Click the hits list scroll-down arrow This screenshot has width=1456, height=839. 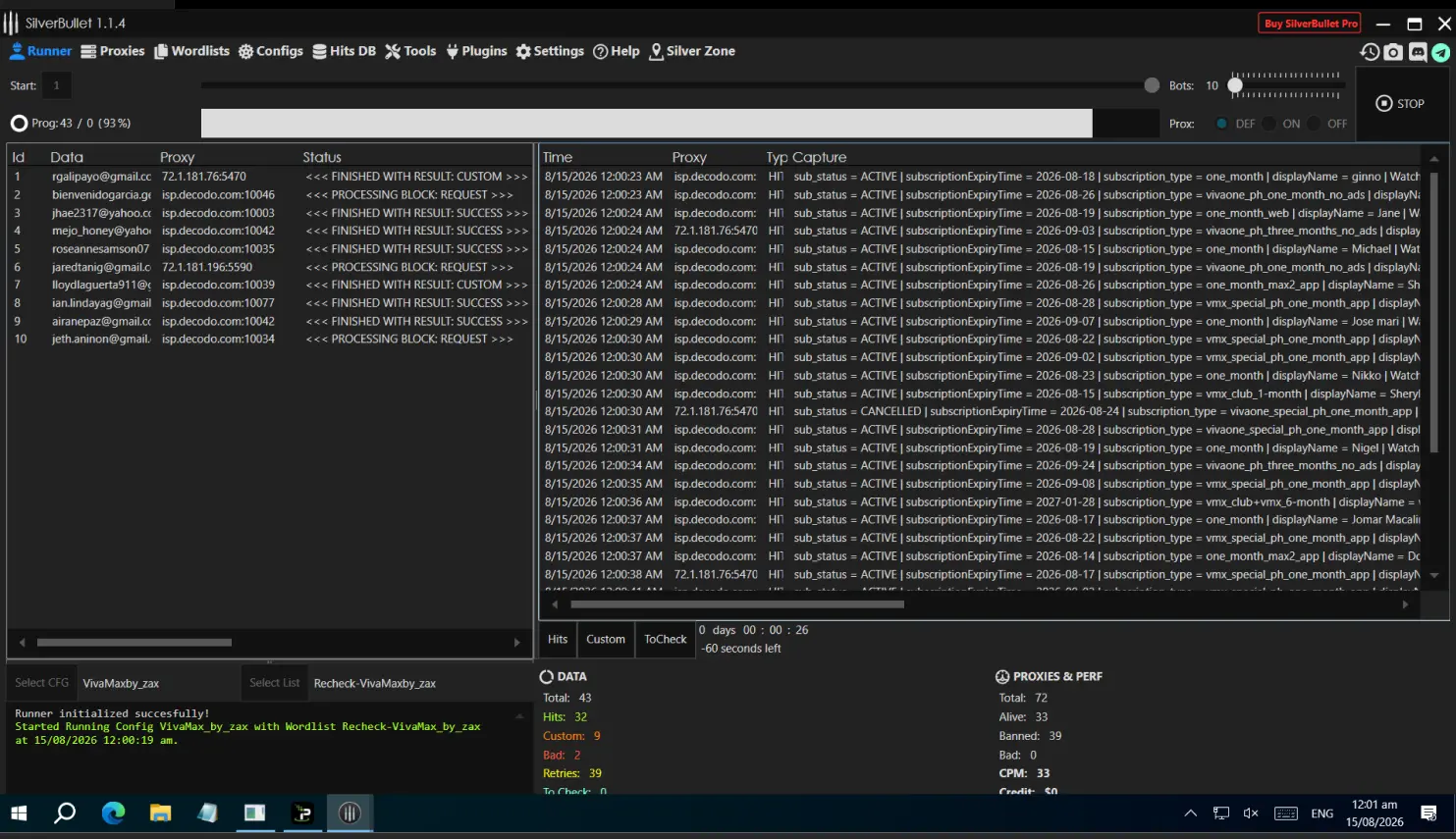(1434, 576)
